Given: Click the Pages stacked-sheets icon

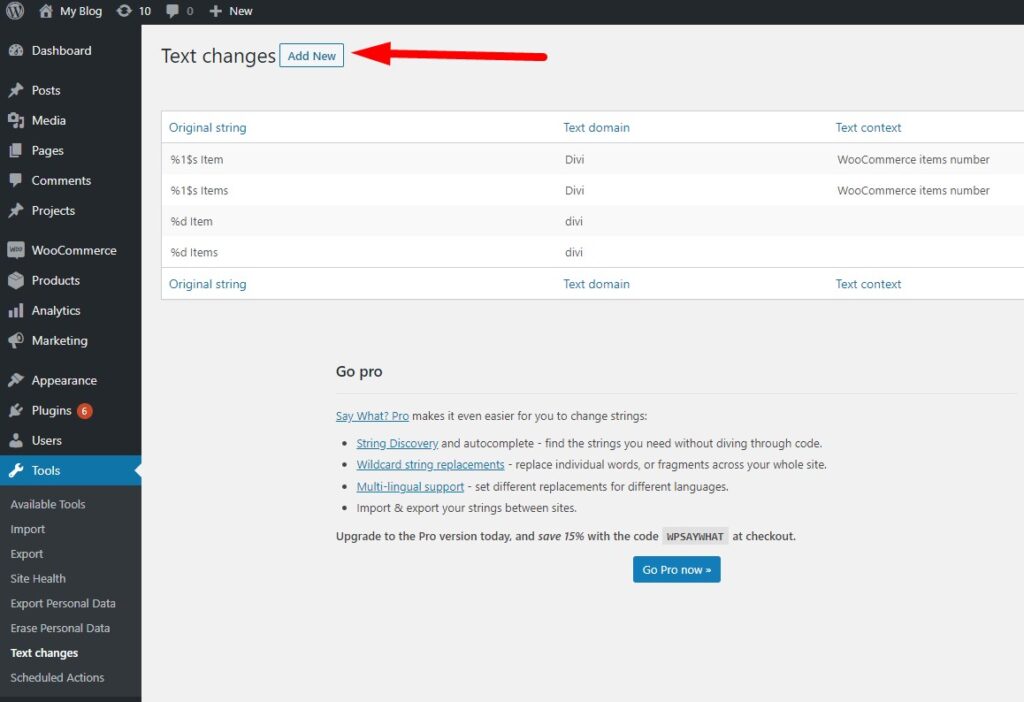Looking at the screenshot, I should (16, 150).
